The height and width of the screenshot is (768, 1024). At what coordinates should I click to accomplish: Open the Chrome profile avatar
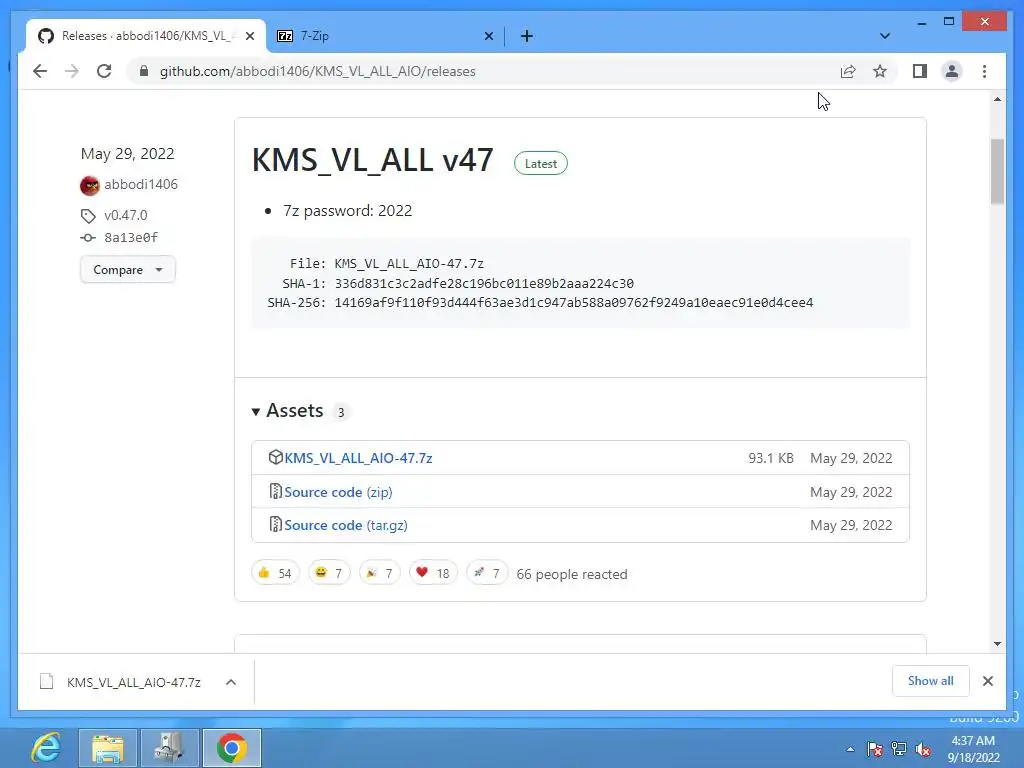(952, 71)
